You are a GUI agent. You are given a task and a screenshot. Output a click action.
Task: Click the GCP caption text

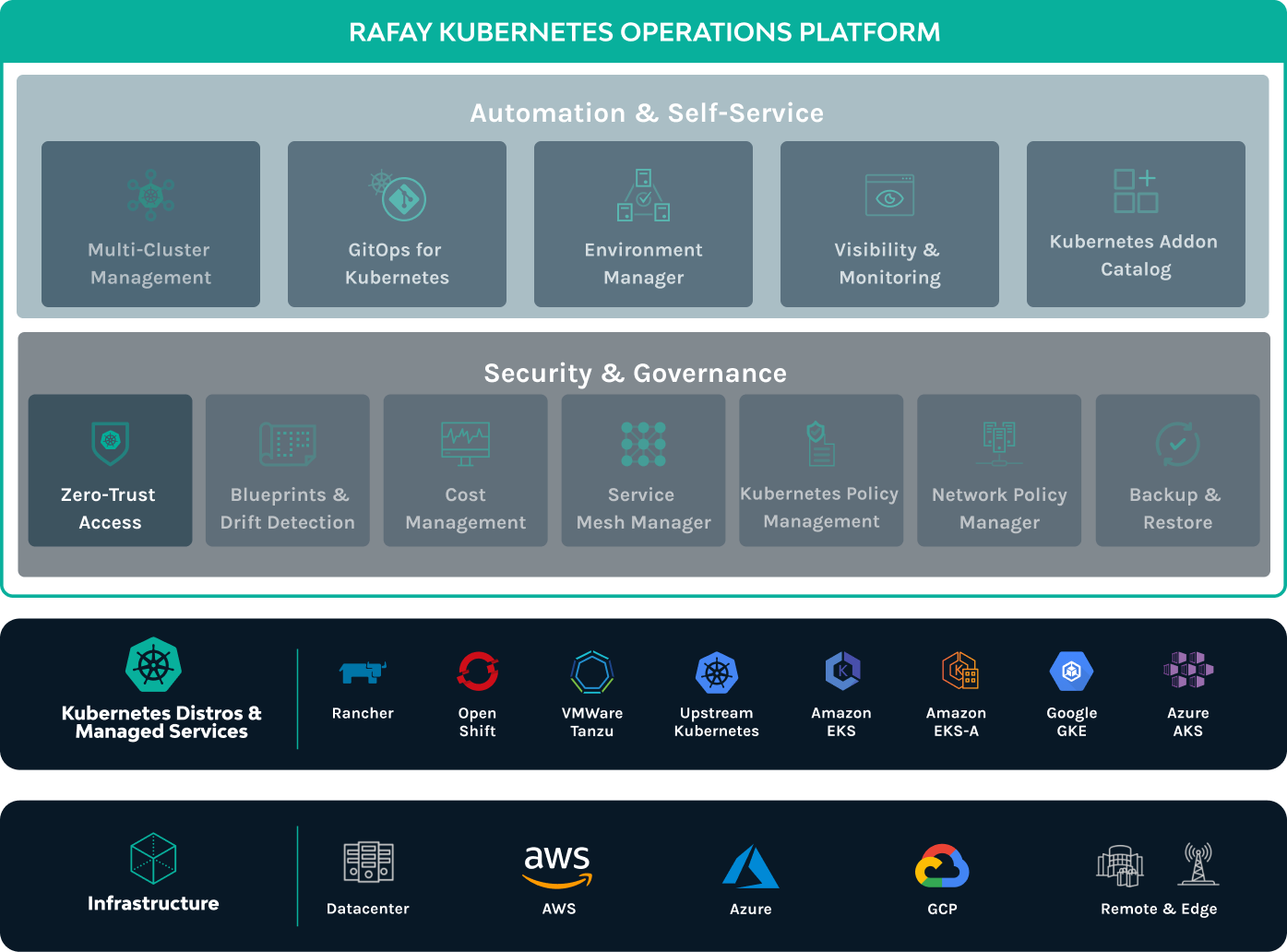point(942,909)
